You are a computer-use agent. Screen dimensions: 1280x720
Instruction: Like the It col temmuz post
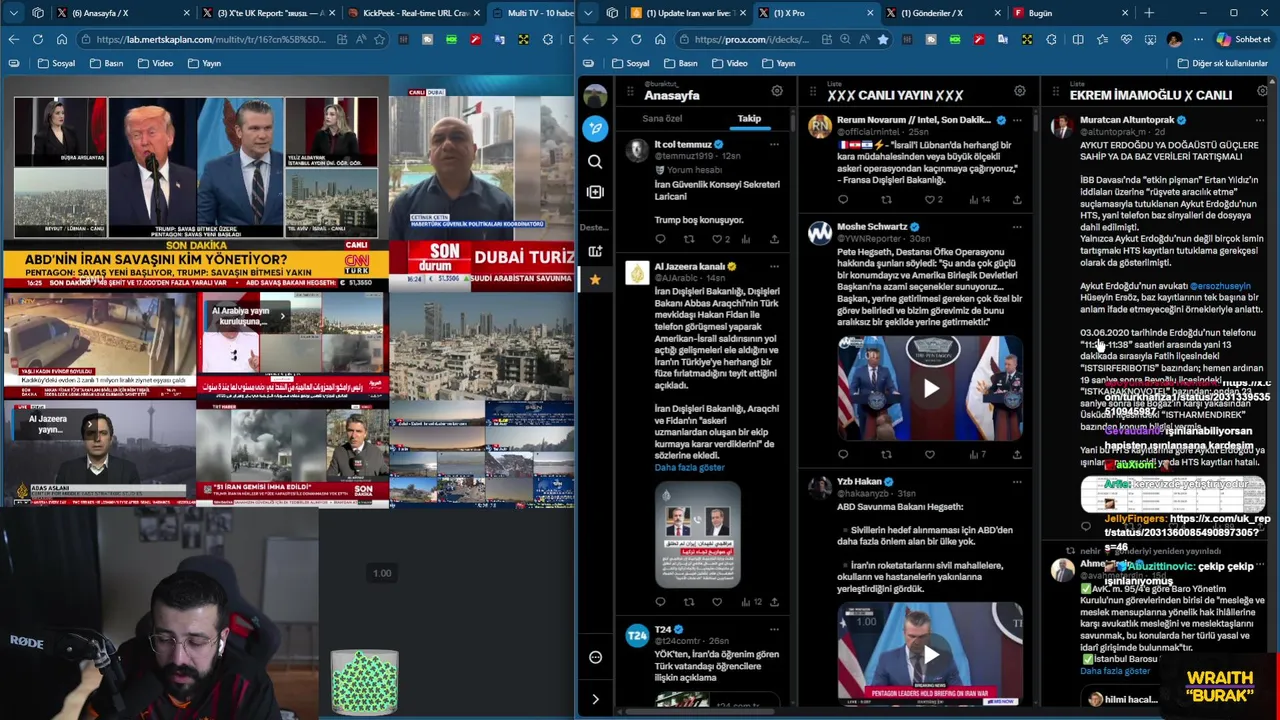pos(716,239)
